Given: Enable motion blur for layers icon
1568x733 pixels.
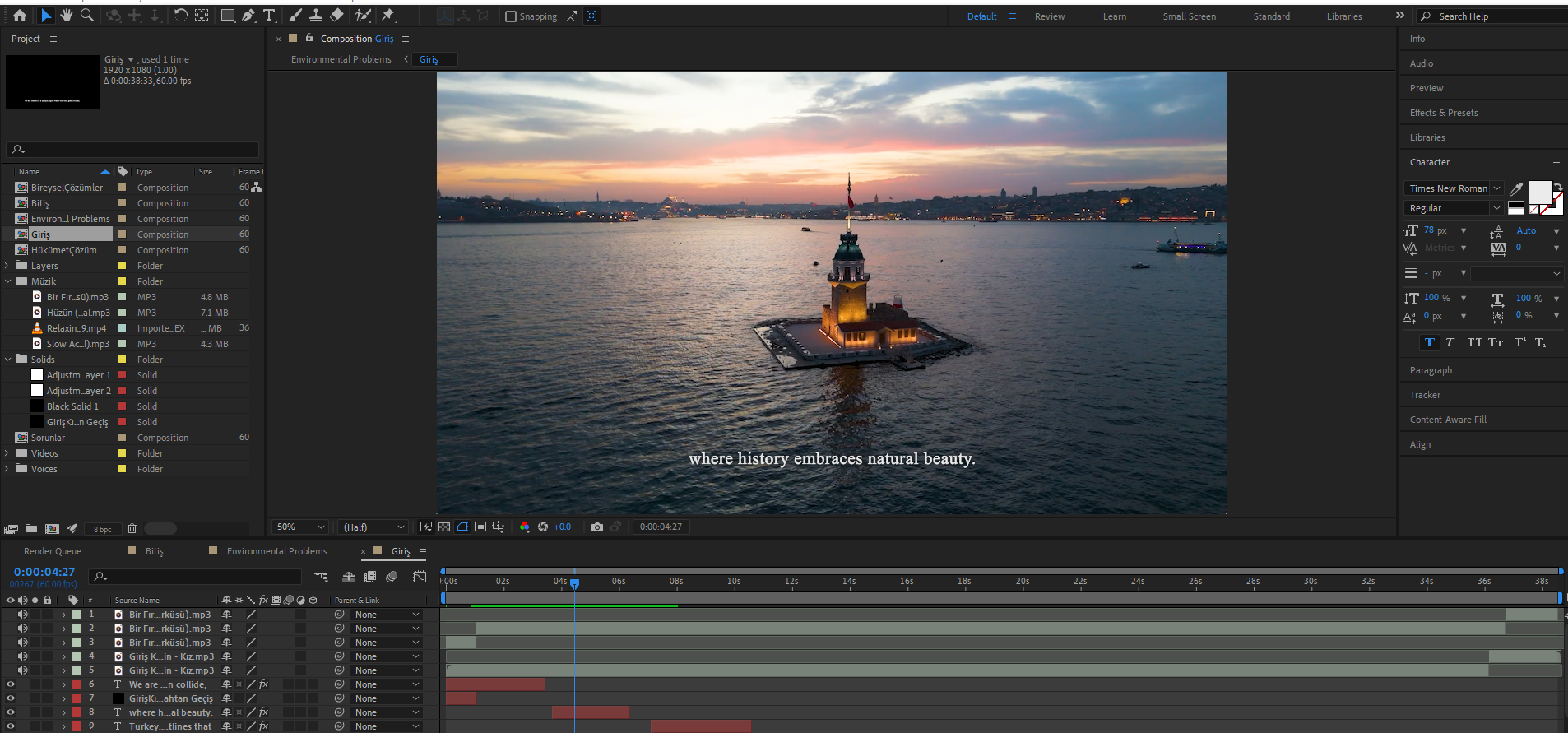Looking at the screenshot, I should coord(392,577).
